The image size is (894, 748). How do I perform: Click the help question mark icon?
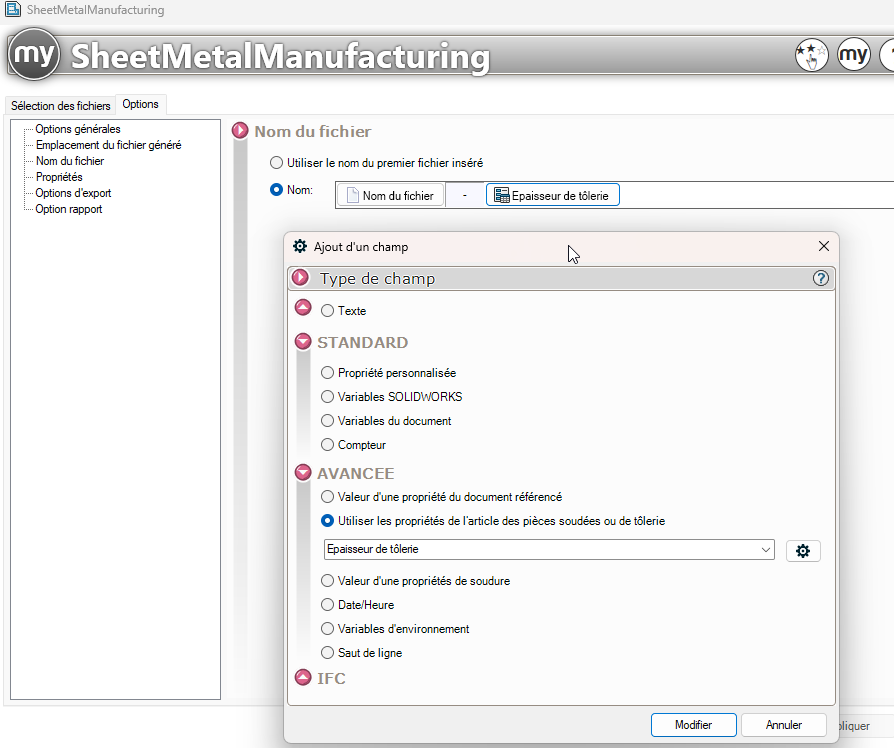click(821, 279)
